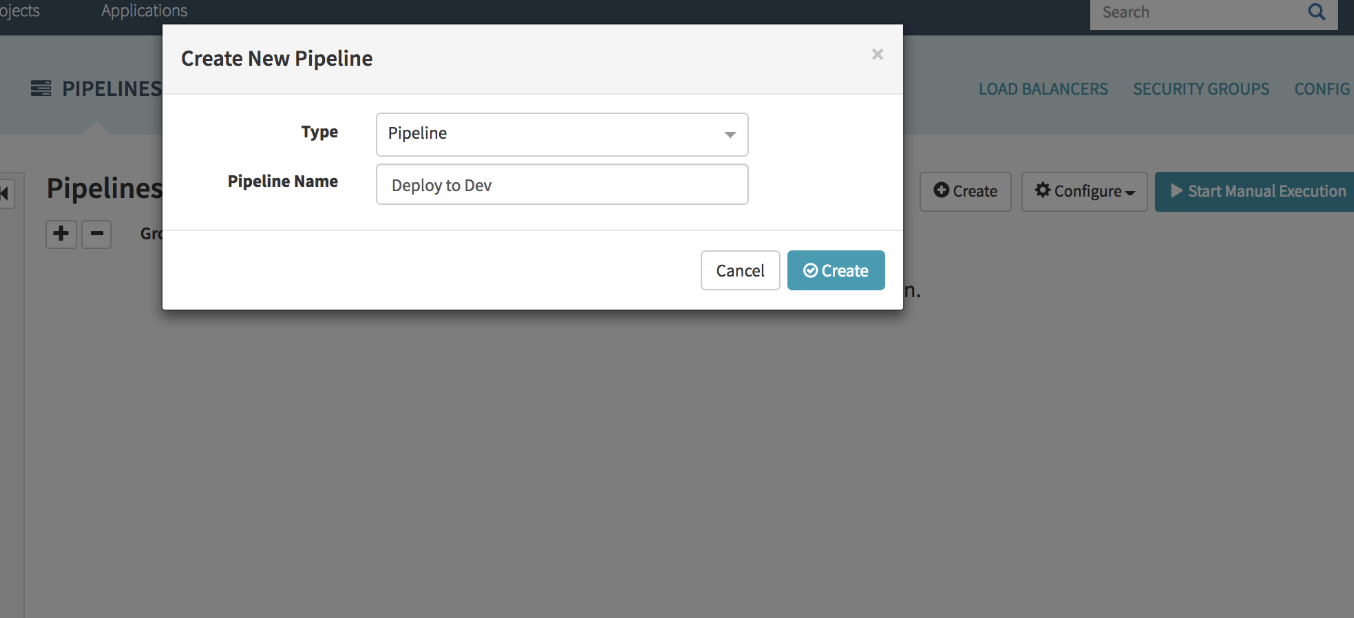Expand the Configure dropdown menu
1354x618 pixels.
(x=1084, y=191)
